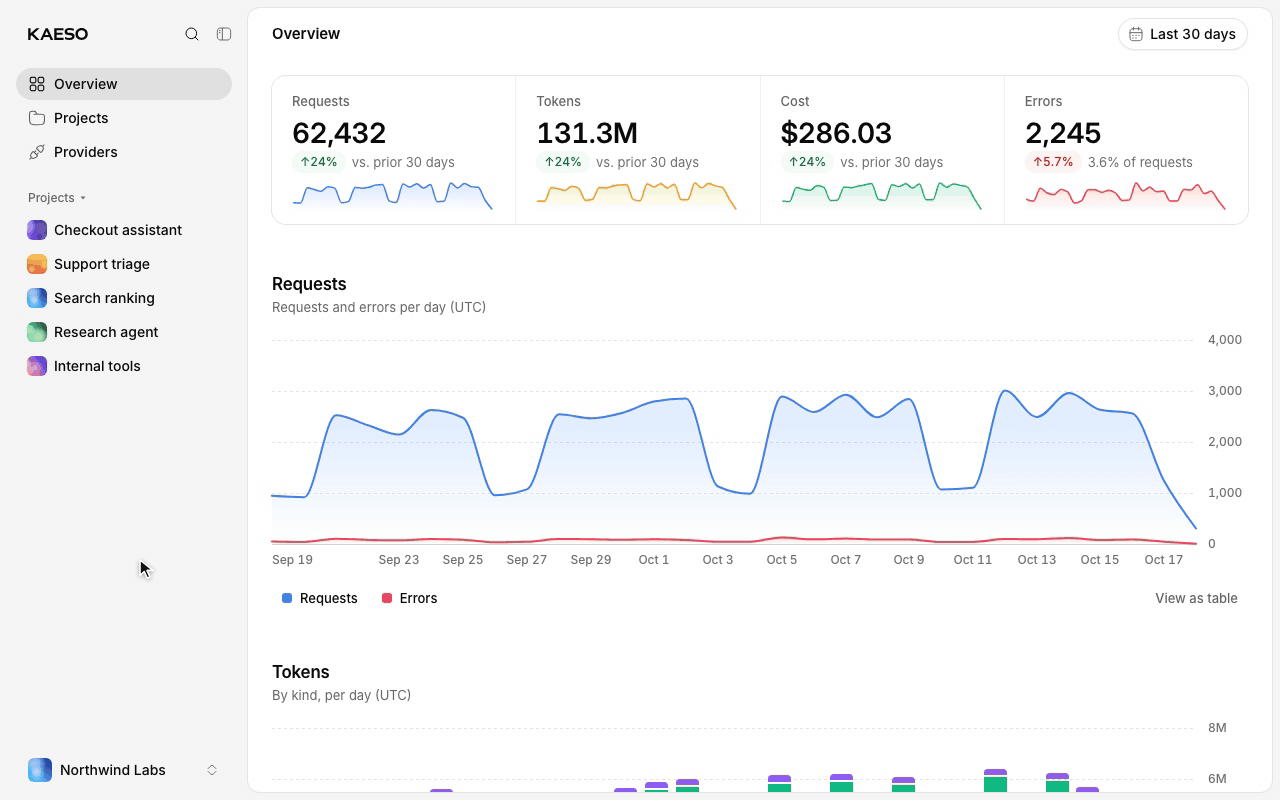Click the blue Requests legend color swatch
This screenshot has width=1280, height=800.
click(x=287, y=598)
